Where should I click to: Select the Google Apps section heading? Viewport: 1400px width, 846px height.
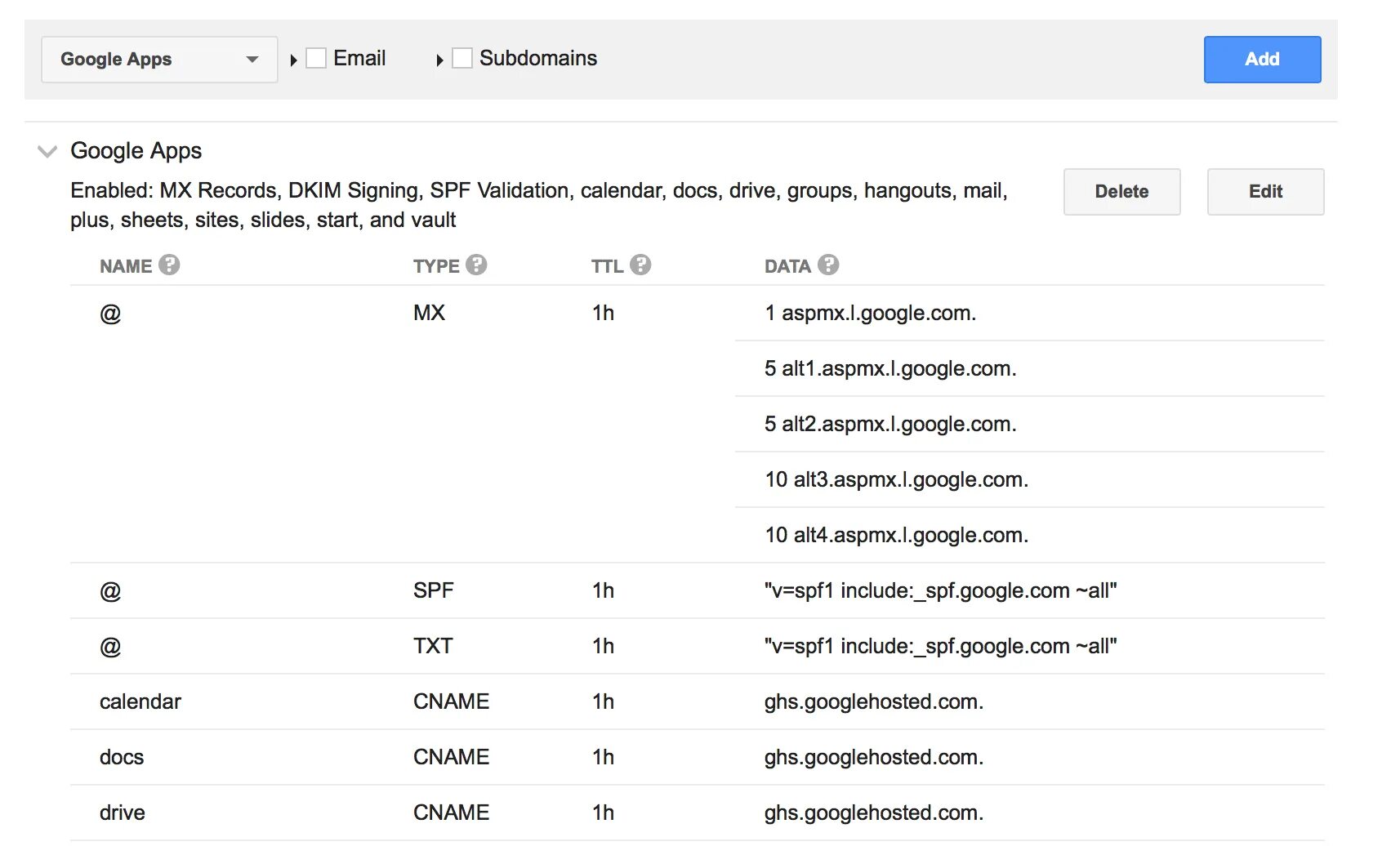(136, 150)
